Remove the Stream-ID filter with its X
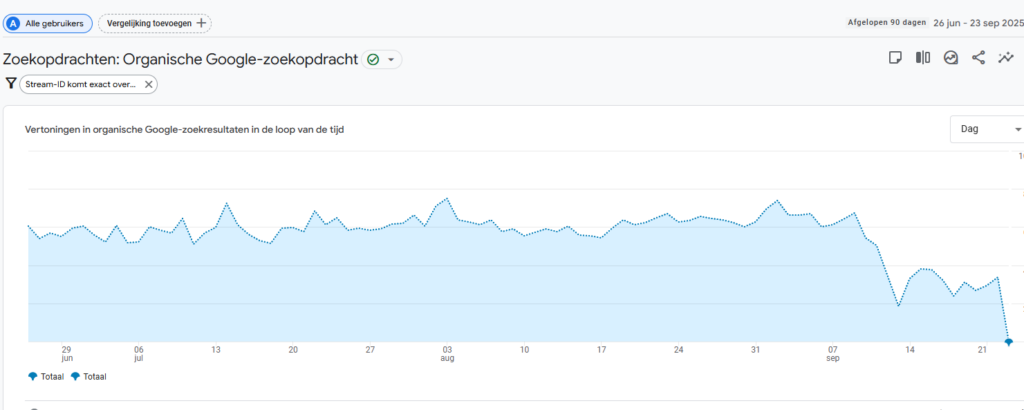The width and height of the screenshot is (1024, 410). pyautogui.click(x=149, y=85)
